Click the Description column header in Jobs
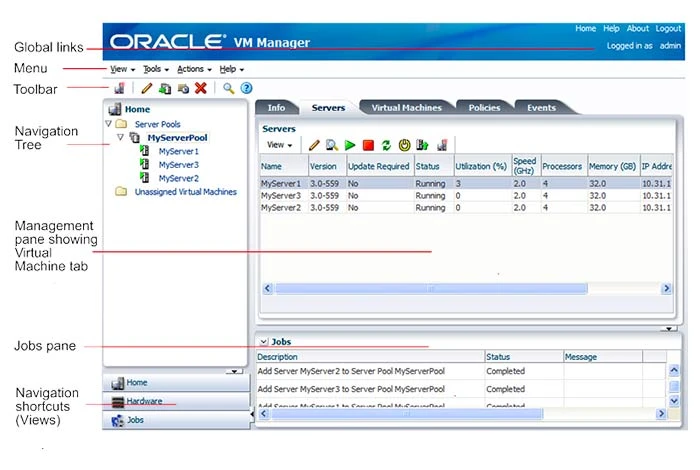Image resolution: width=700 pixels, height=470 pixels. point(370,357)
